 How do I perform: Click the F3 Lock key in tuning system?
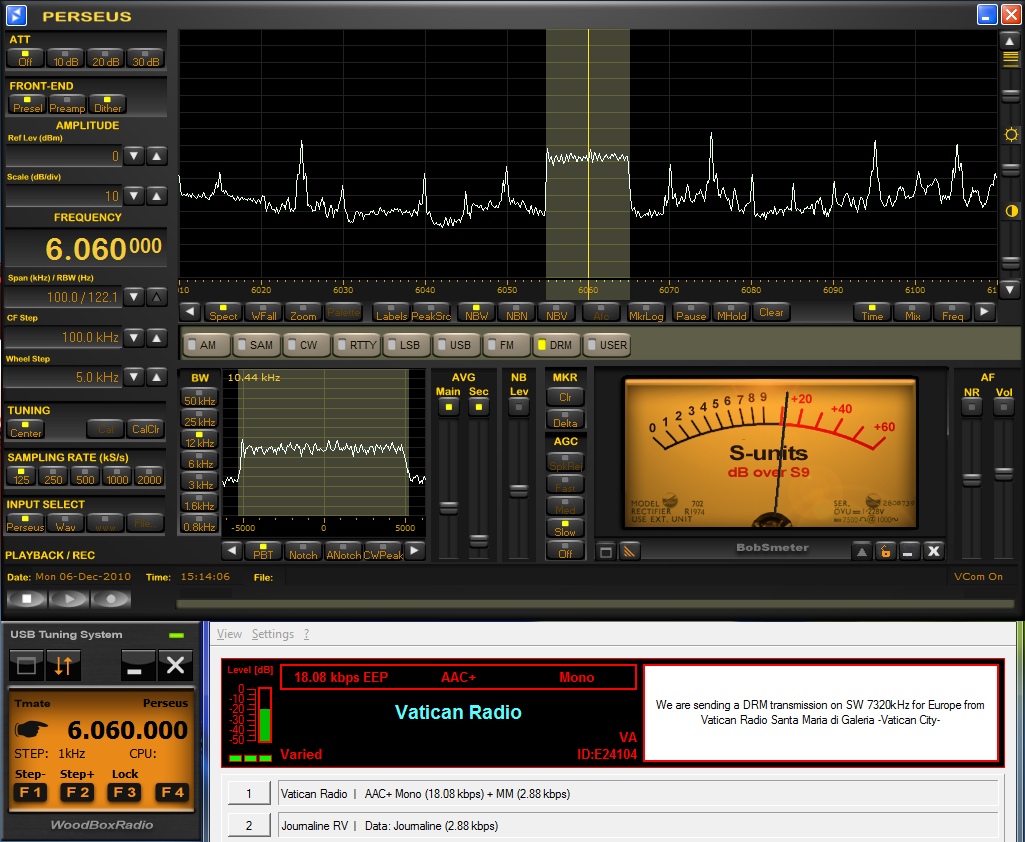125,792
